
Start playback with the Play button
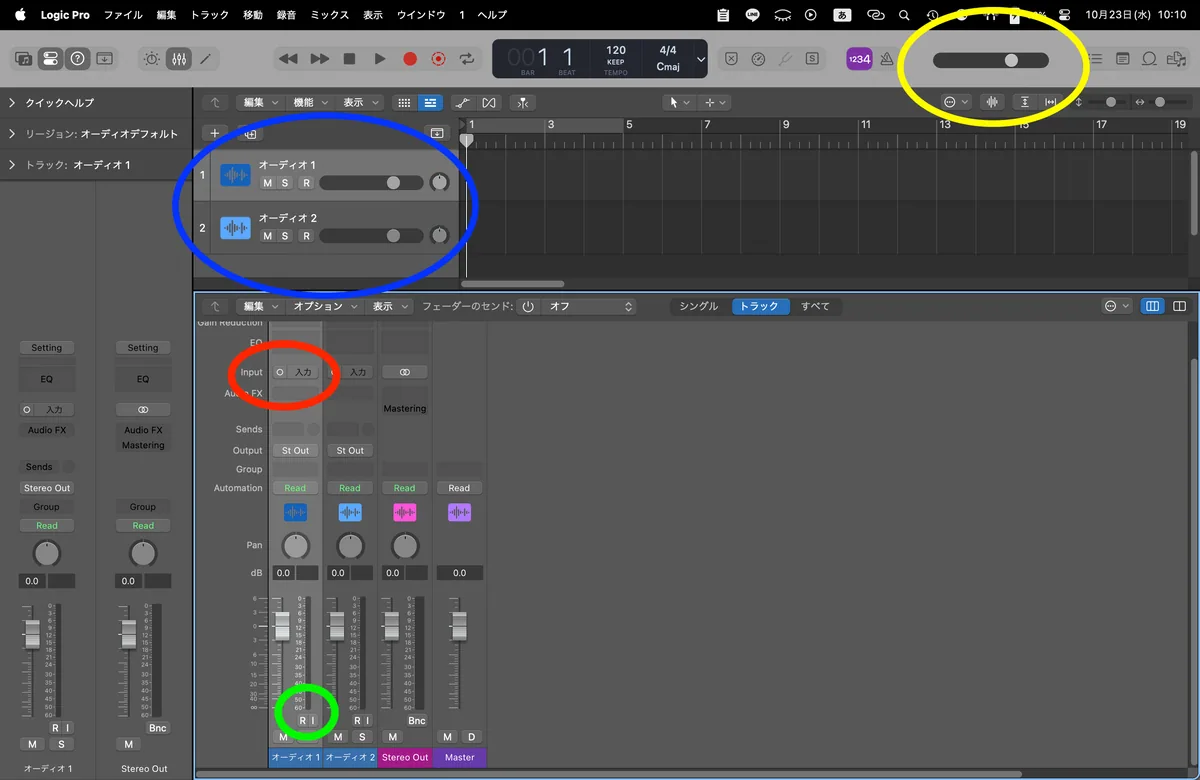379,59
